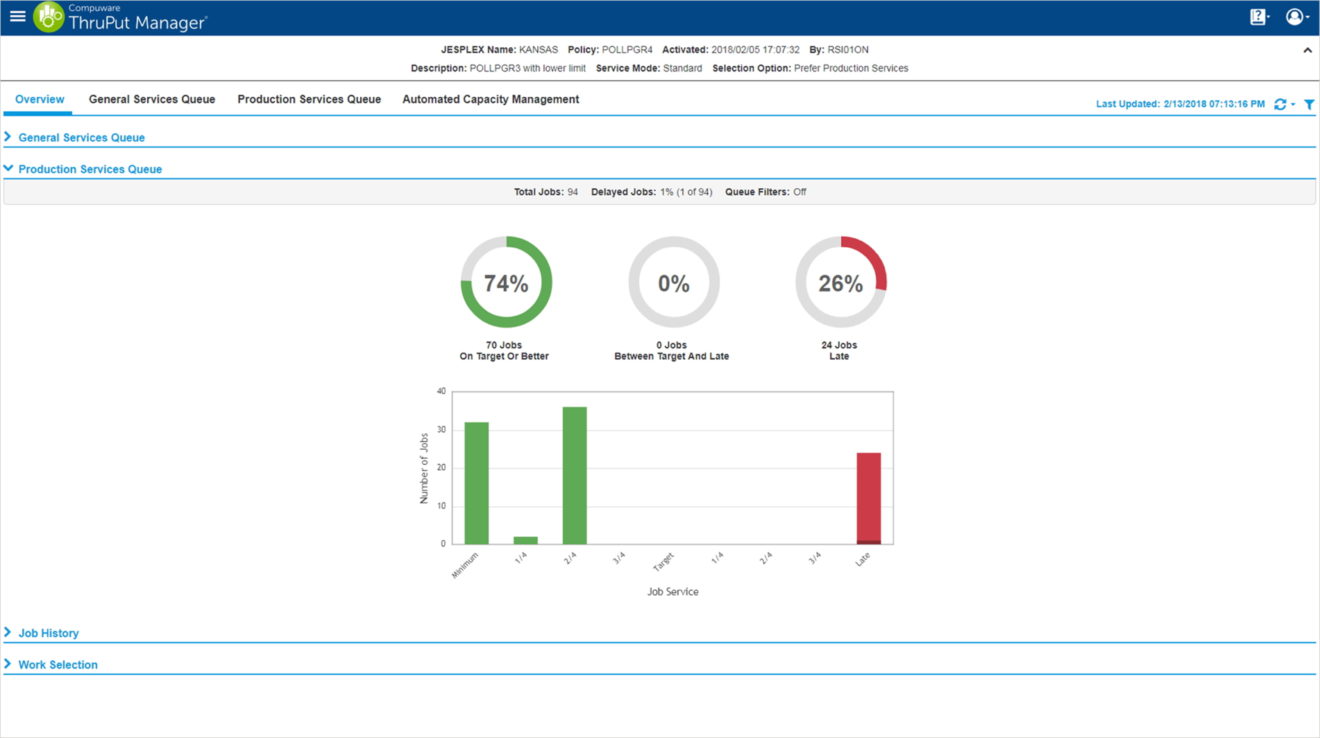Expand the Job History section
The width and height of the screenshot is (1320, 738).
pyautogui.click(x=48, y=633)
